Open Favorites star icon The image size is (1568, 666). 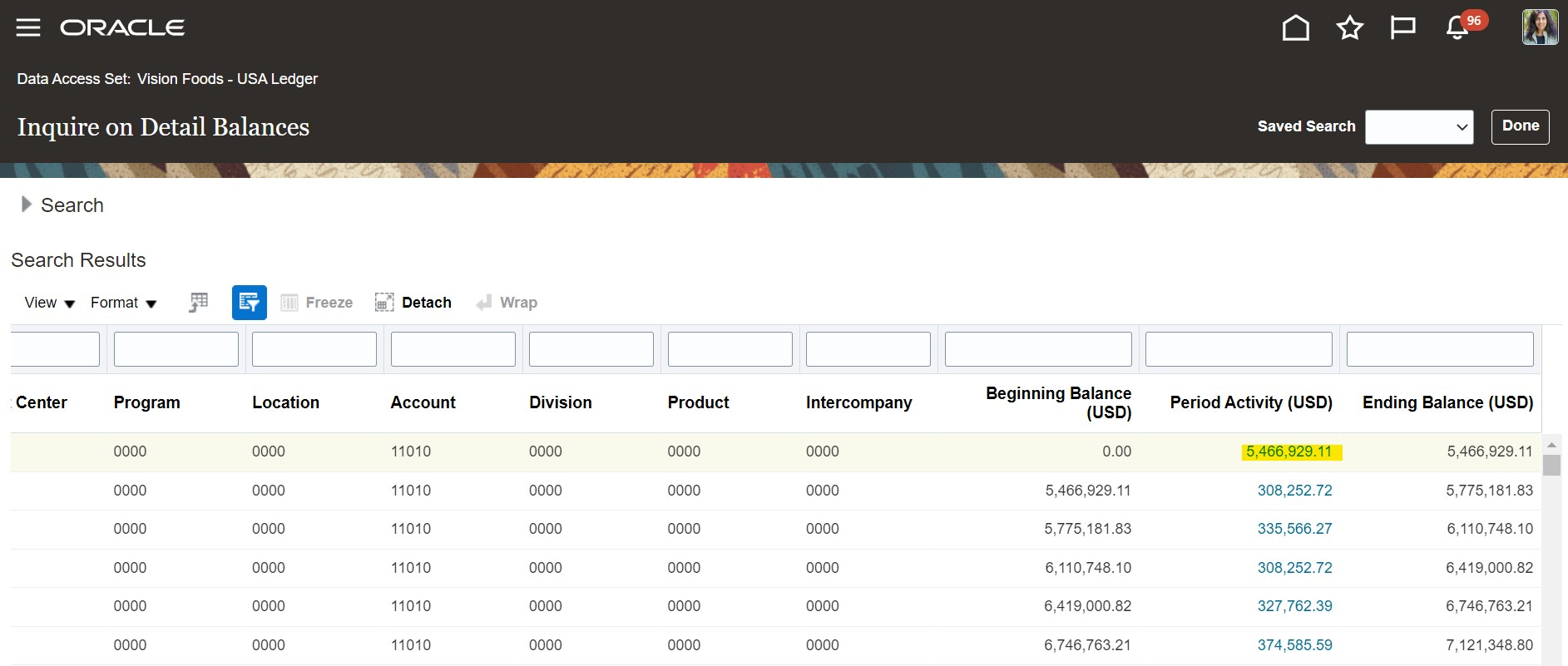coord(1349,27)
